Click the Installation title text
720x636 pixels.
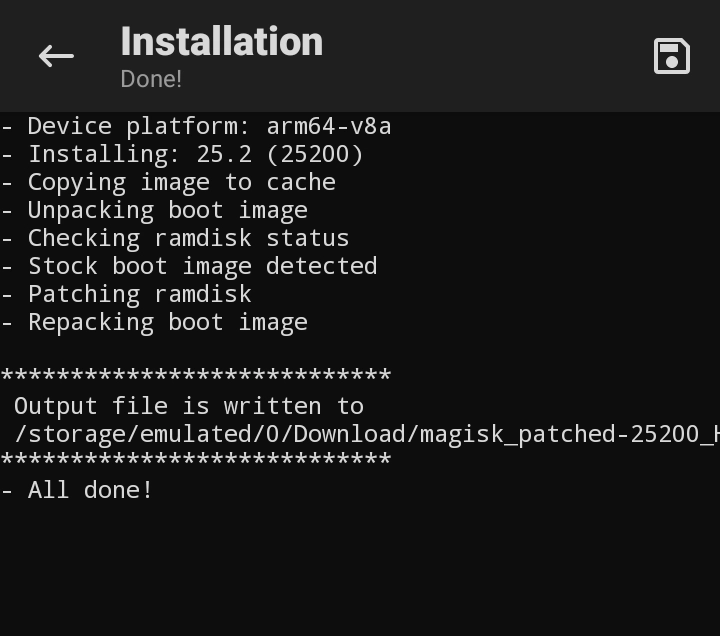pyautogui.click(x=221, y=42)
